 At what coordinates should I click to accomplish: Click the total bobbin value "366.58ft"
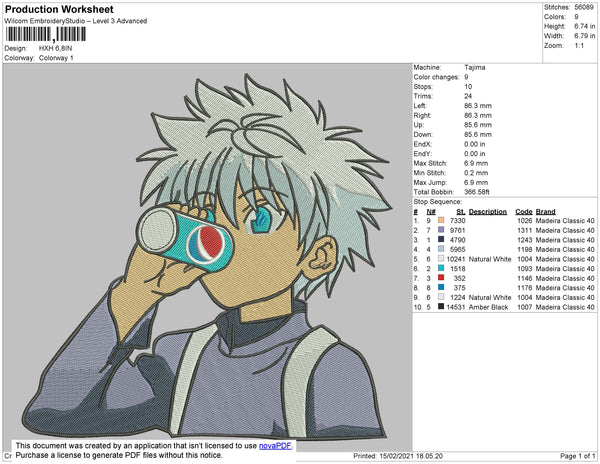pyautogui.click(x=477, y=192)
